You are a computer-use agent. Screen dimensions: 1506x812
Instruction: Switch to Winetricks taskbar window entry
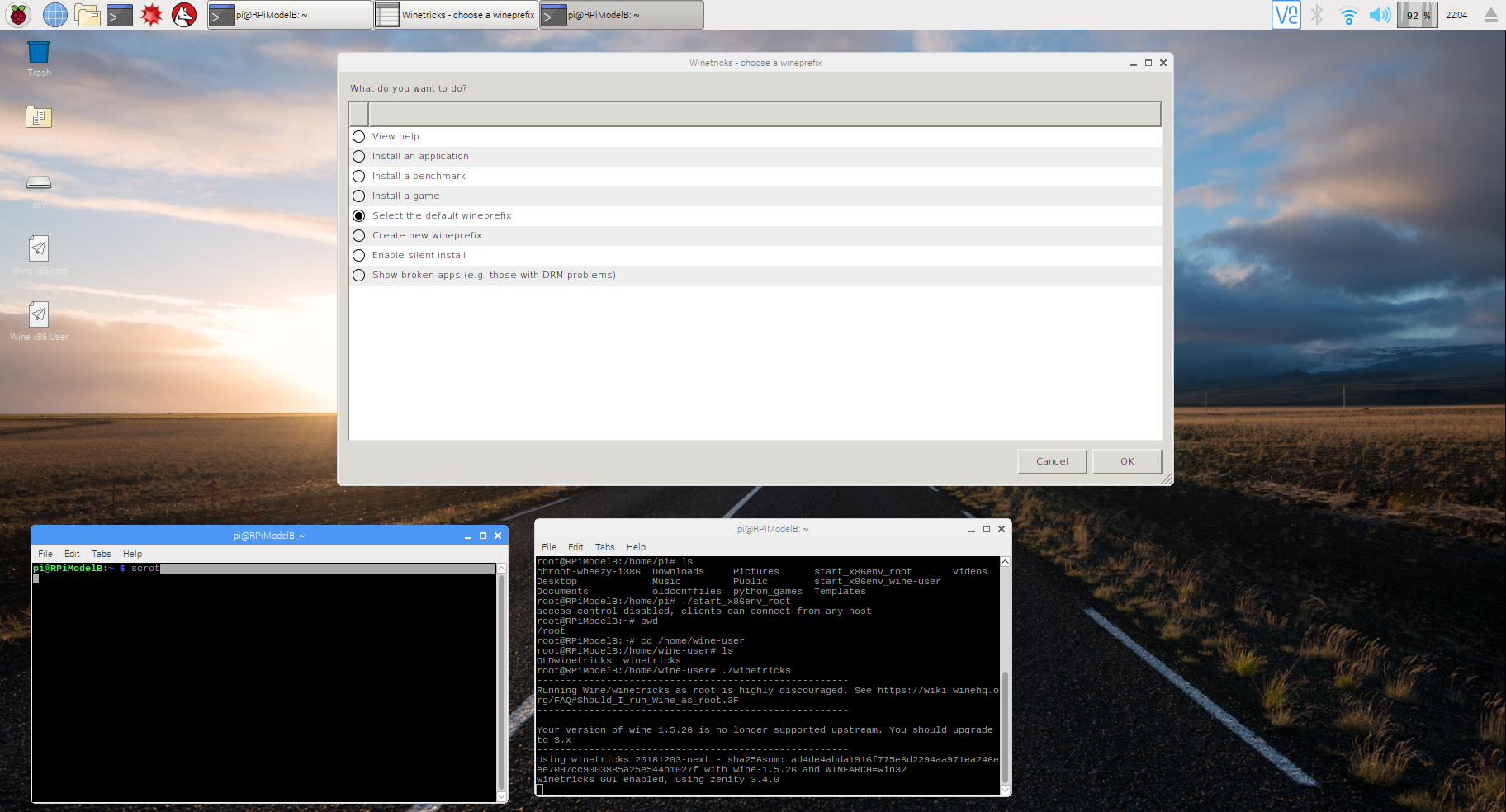455,15
